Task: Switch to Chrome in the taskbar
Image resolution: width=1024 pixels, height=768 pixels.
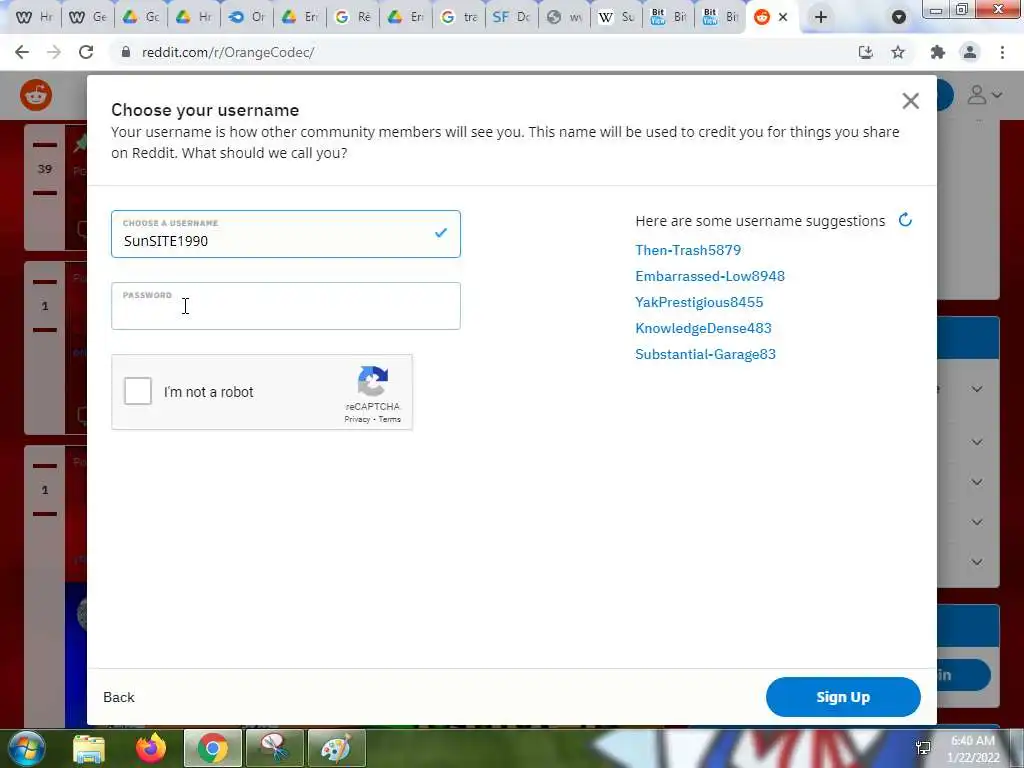Action: pos(213,748)
